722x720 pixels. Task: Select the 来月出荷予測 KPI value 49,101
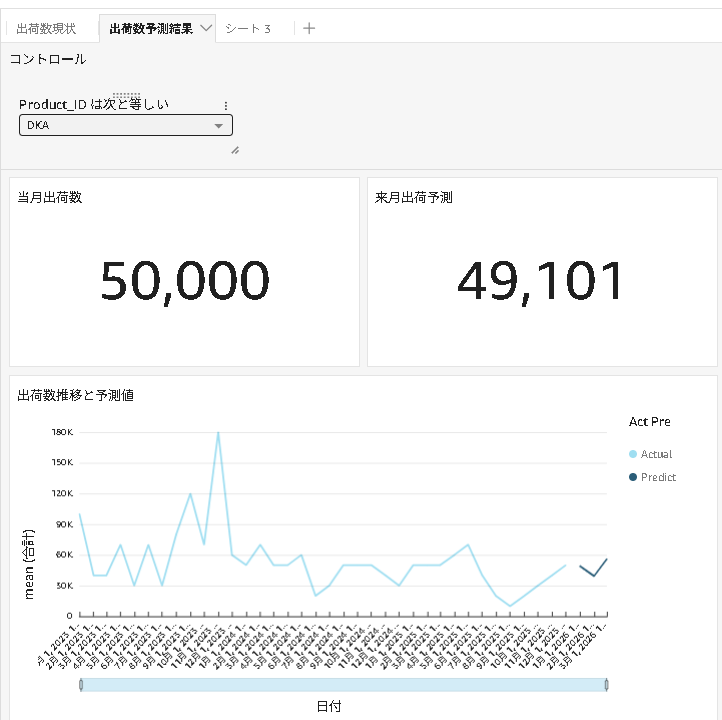coord(541,280)
